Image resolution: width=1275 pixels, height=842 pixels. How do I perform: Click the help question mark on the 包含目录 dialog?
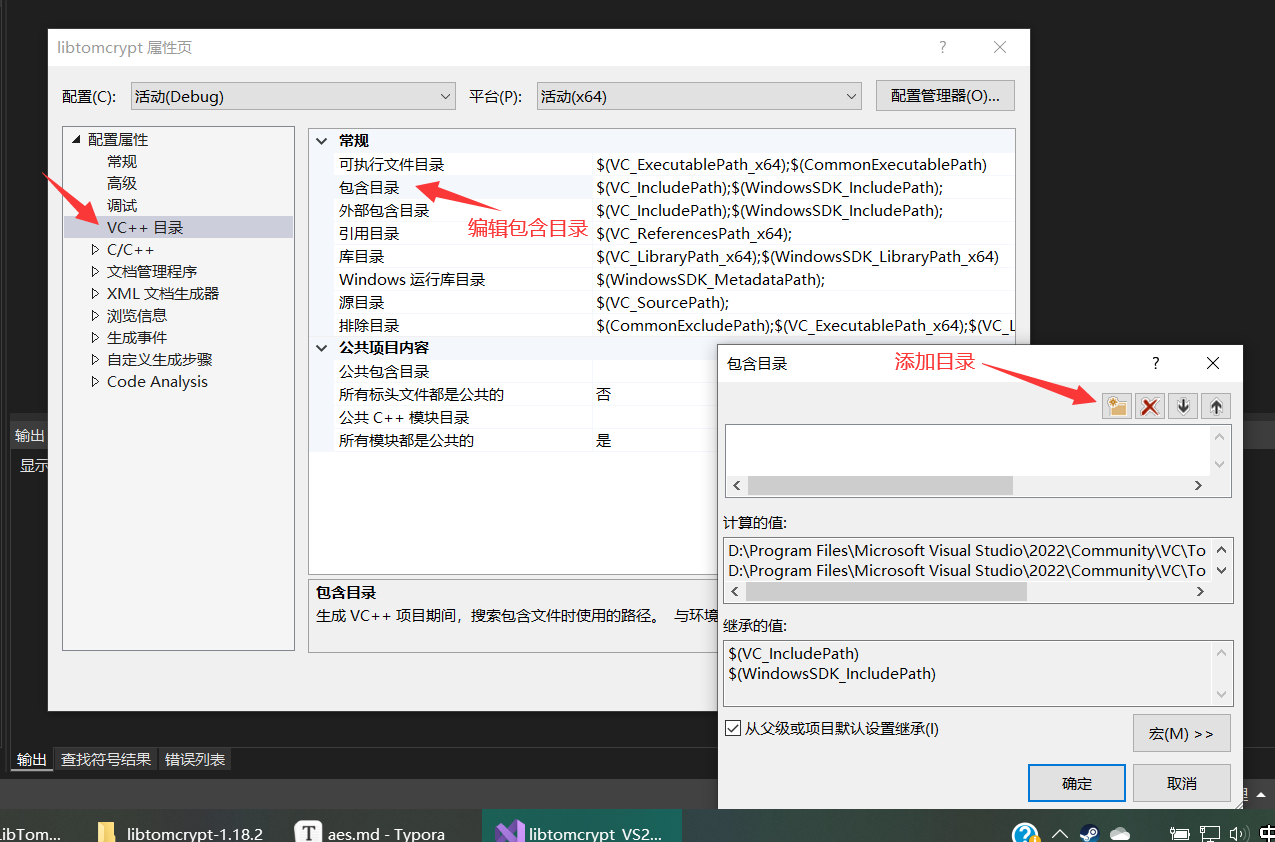pos(1155,363)
